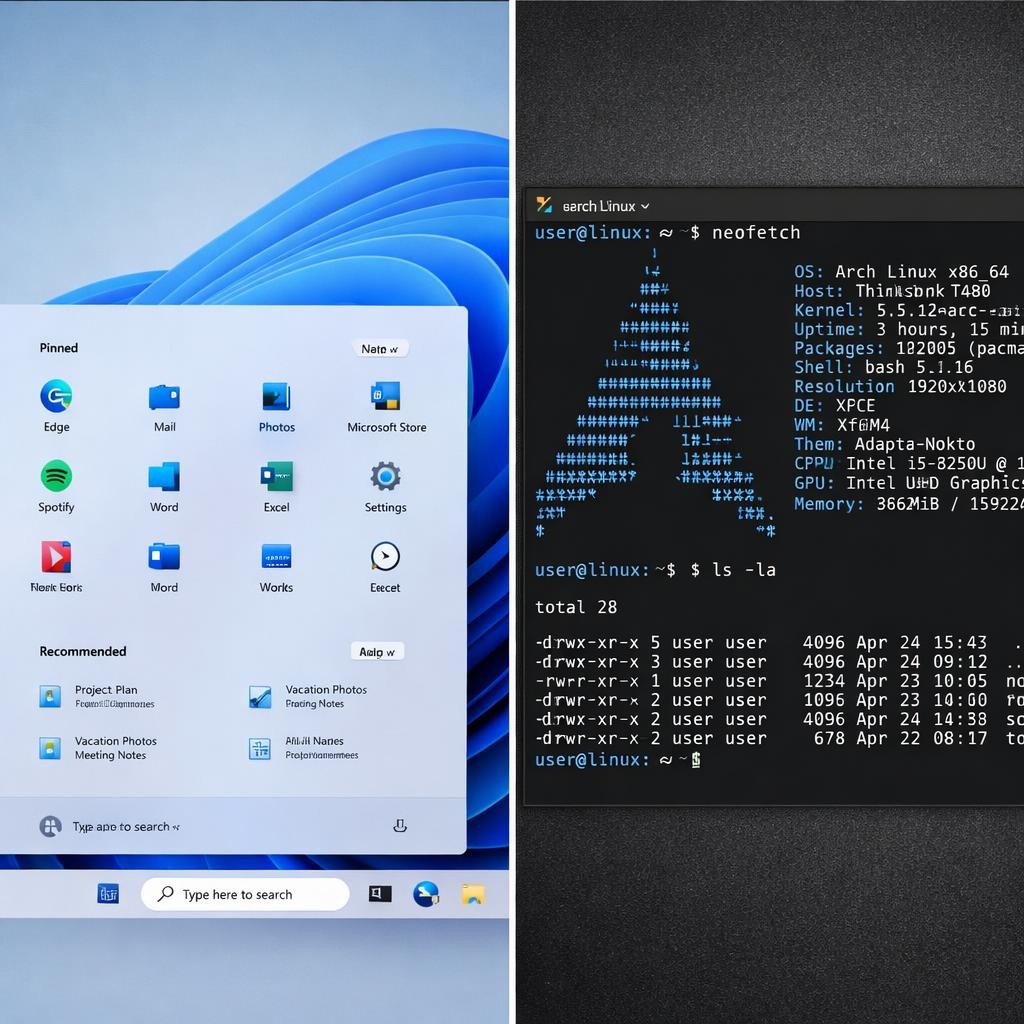Click the terminal icon in title bar
Viewport: 1024px width, 1024px height.
544,204
